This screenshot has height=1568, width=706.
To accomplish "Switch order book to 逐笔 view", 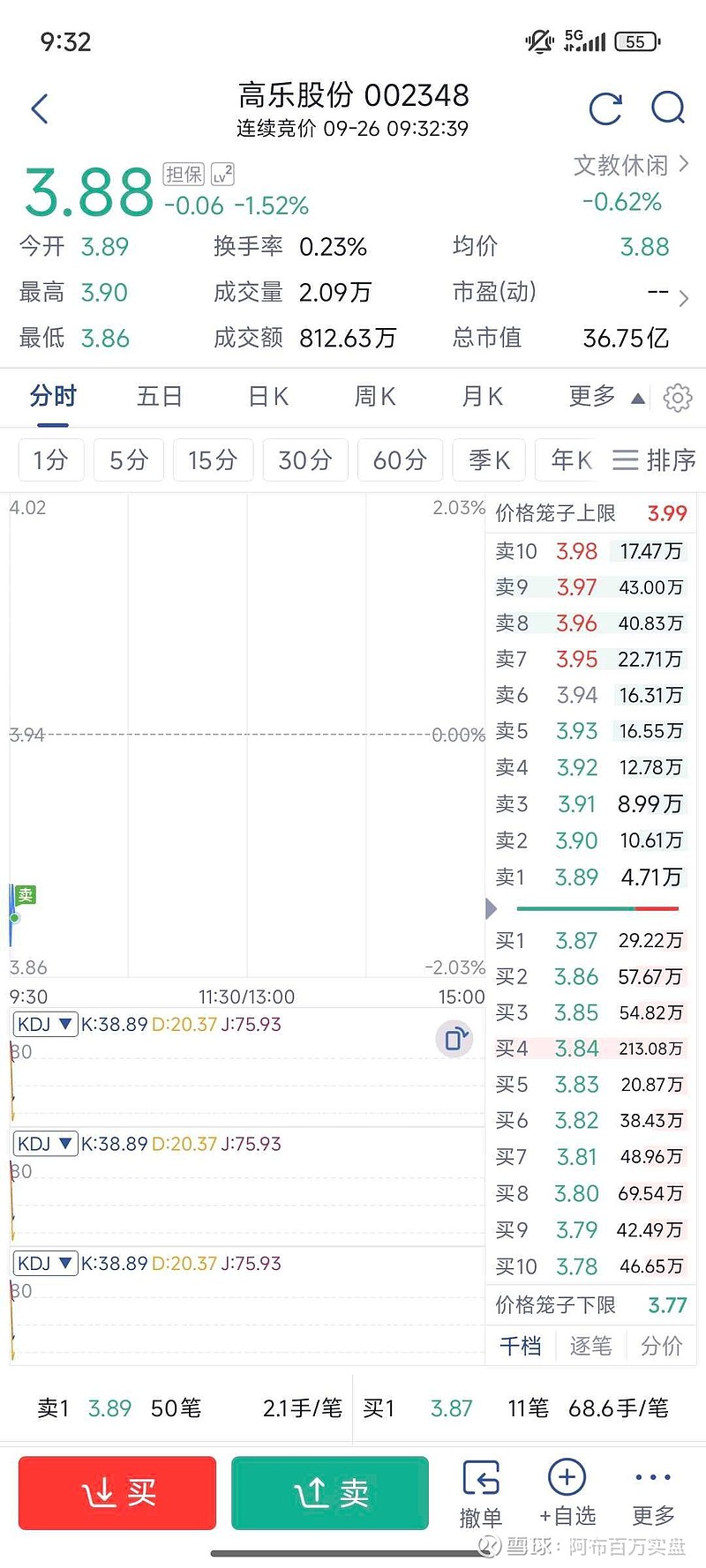I will 590,1346.
